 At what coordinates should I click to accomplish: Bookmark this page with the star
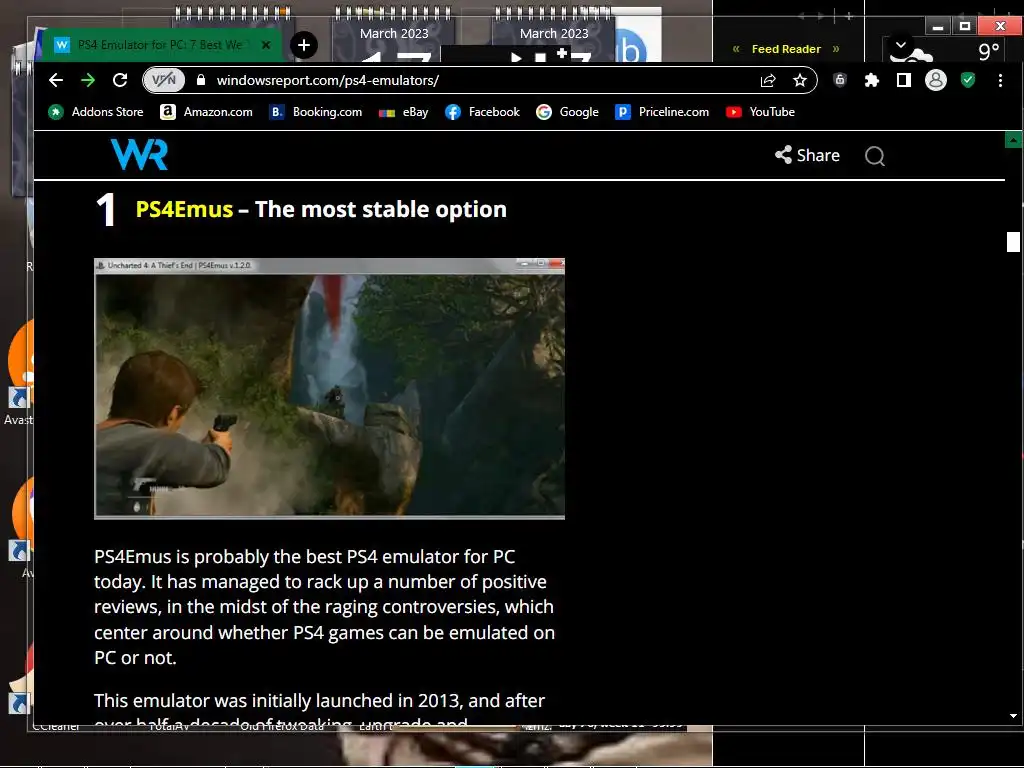click(x=800, y=80)
